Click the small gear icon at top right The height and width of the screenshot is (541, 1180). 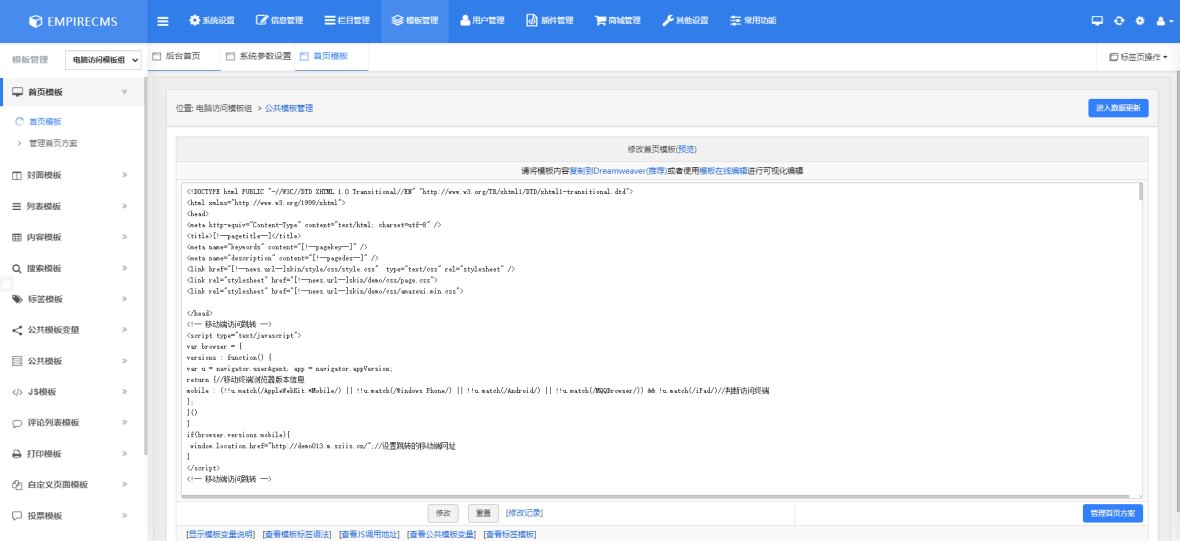[1140, 21]
